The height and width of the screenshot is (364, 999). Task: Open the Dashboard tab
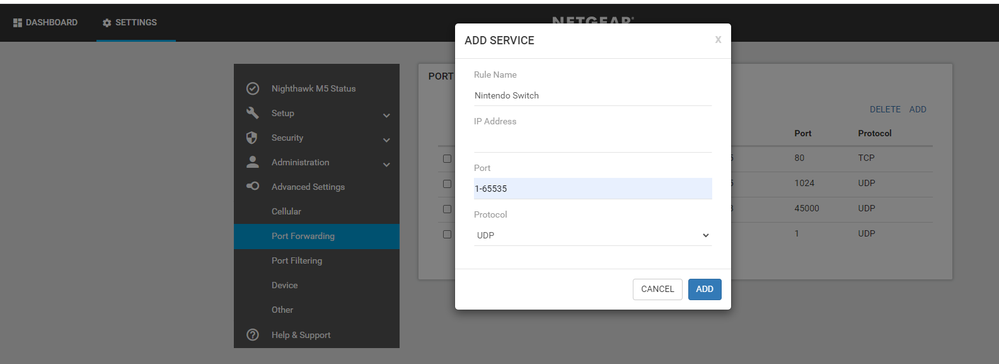pyautogui.click(x=45, y=22)
